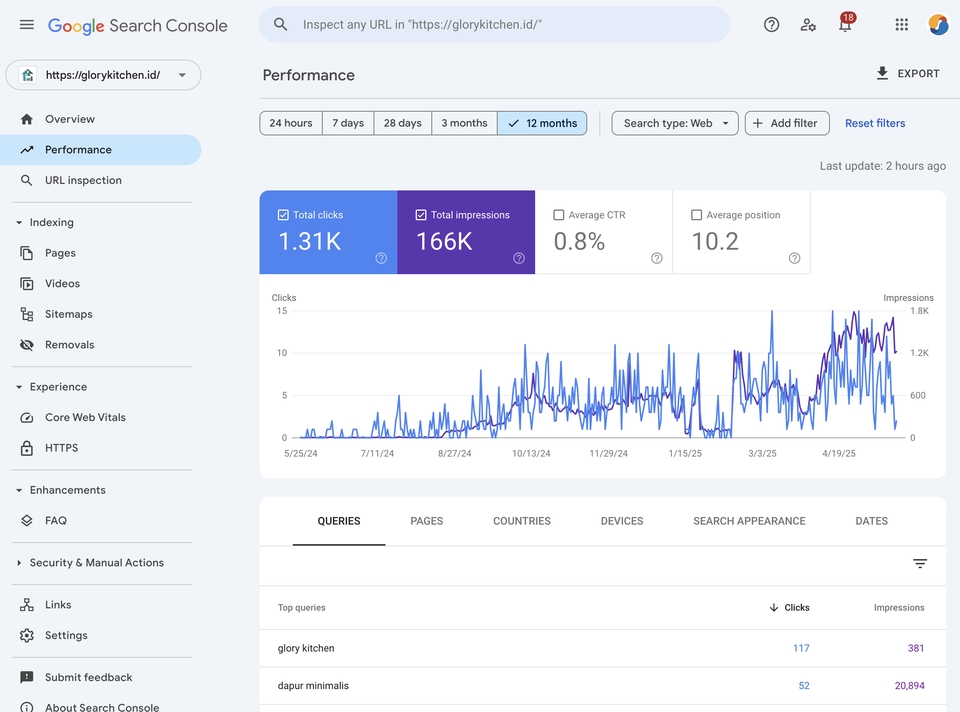Select the 28 days date range

pos(402,123)
